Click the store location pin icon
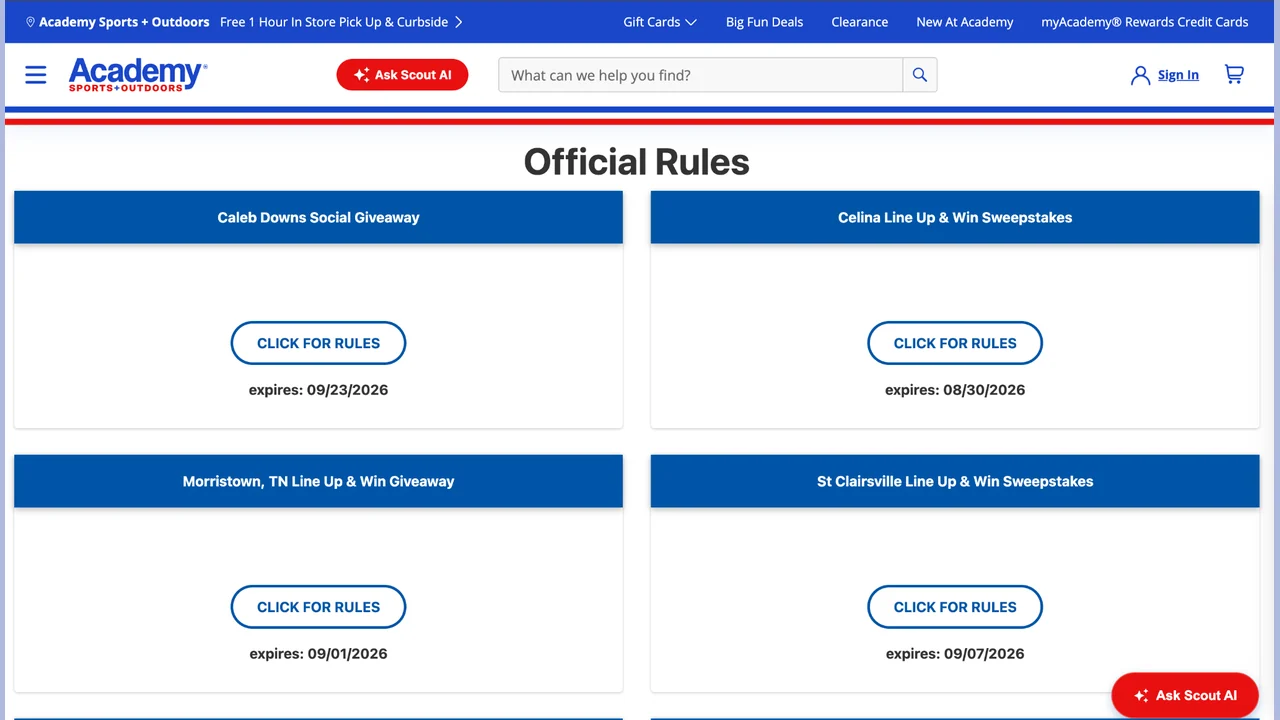Viewport: 1280px width, 720px height. (x=30, y=22)
